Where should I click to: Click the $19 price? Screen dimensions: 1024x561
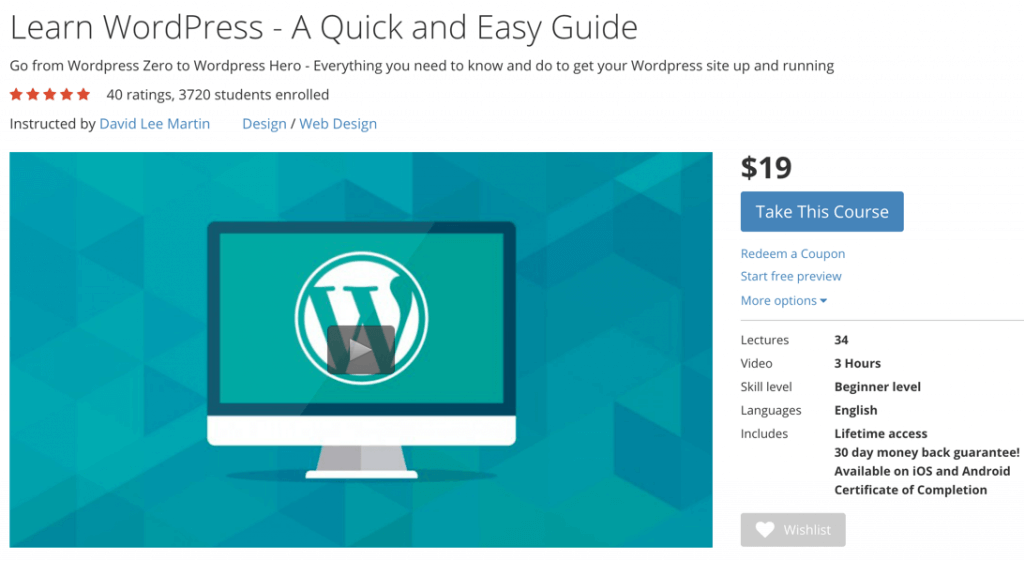coord(766,168)
